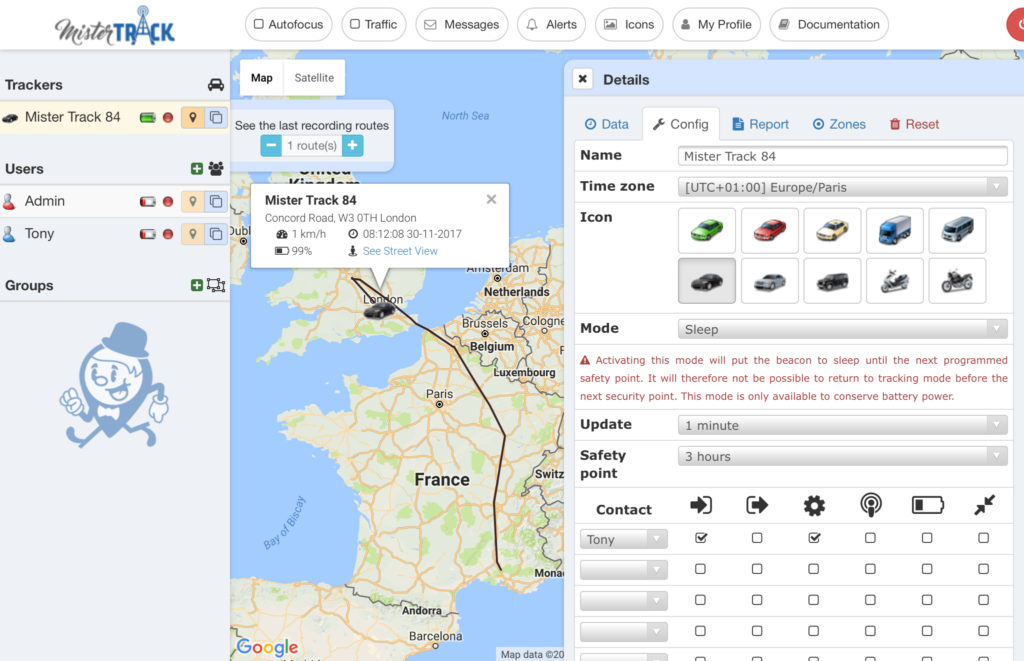Image resolution: width=1024 pixels, height=661 pixels.
Task: Click the car icon beside Trackers heading
Action: coord(216,85)
